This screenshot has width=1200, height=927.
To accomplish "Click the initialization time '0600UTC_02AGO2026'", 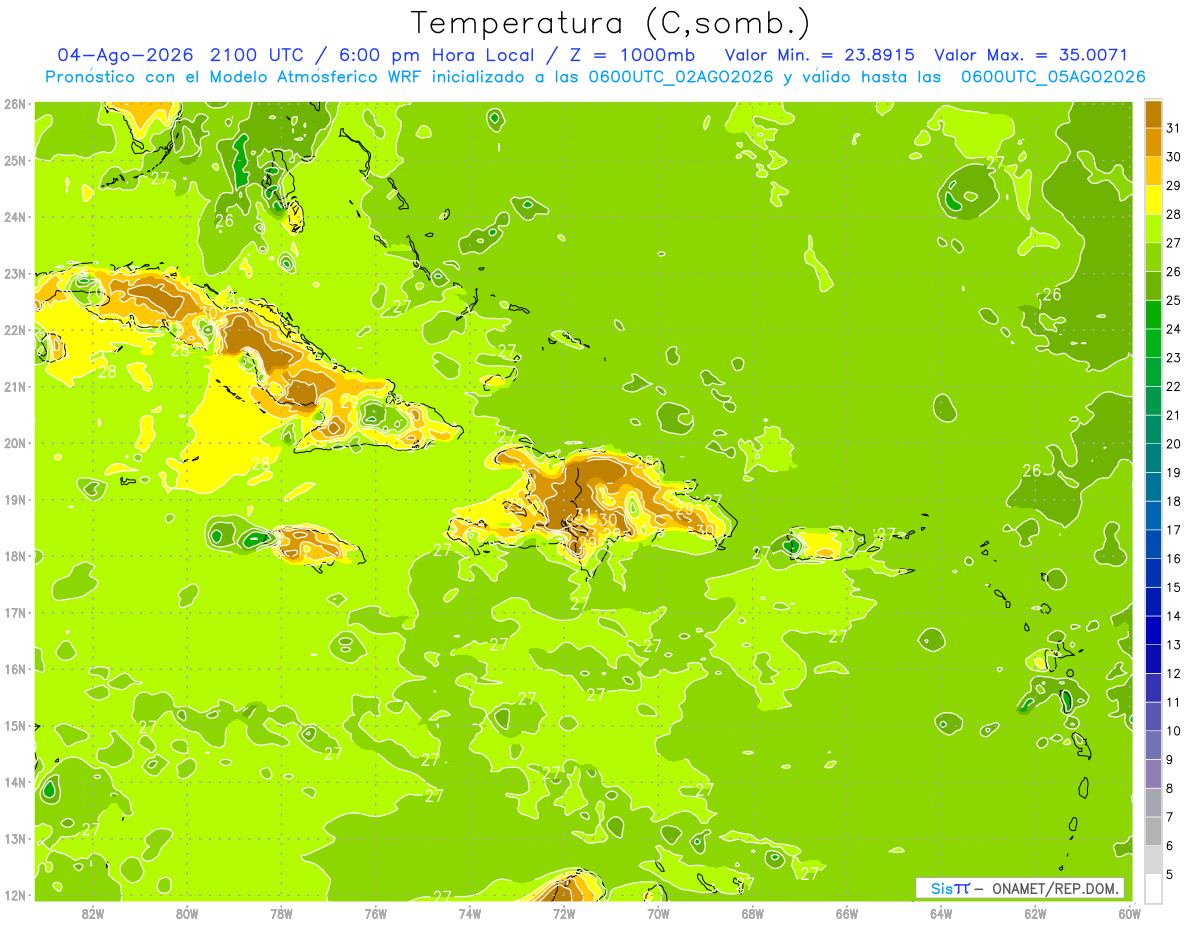I will click(681, 77).
